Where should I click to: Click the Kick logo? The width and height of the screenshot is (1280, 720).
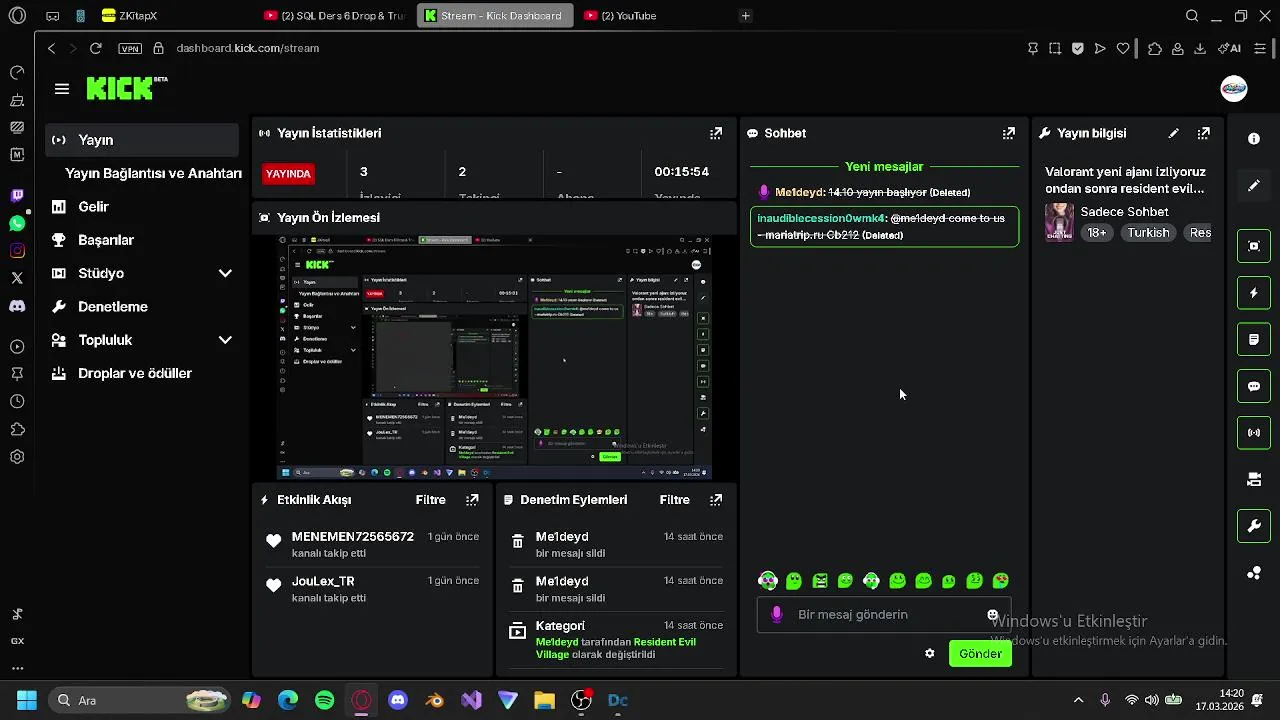(x=126, y=88)
